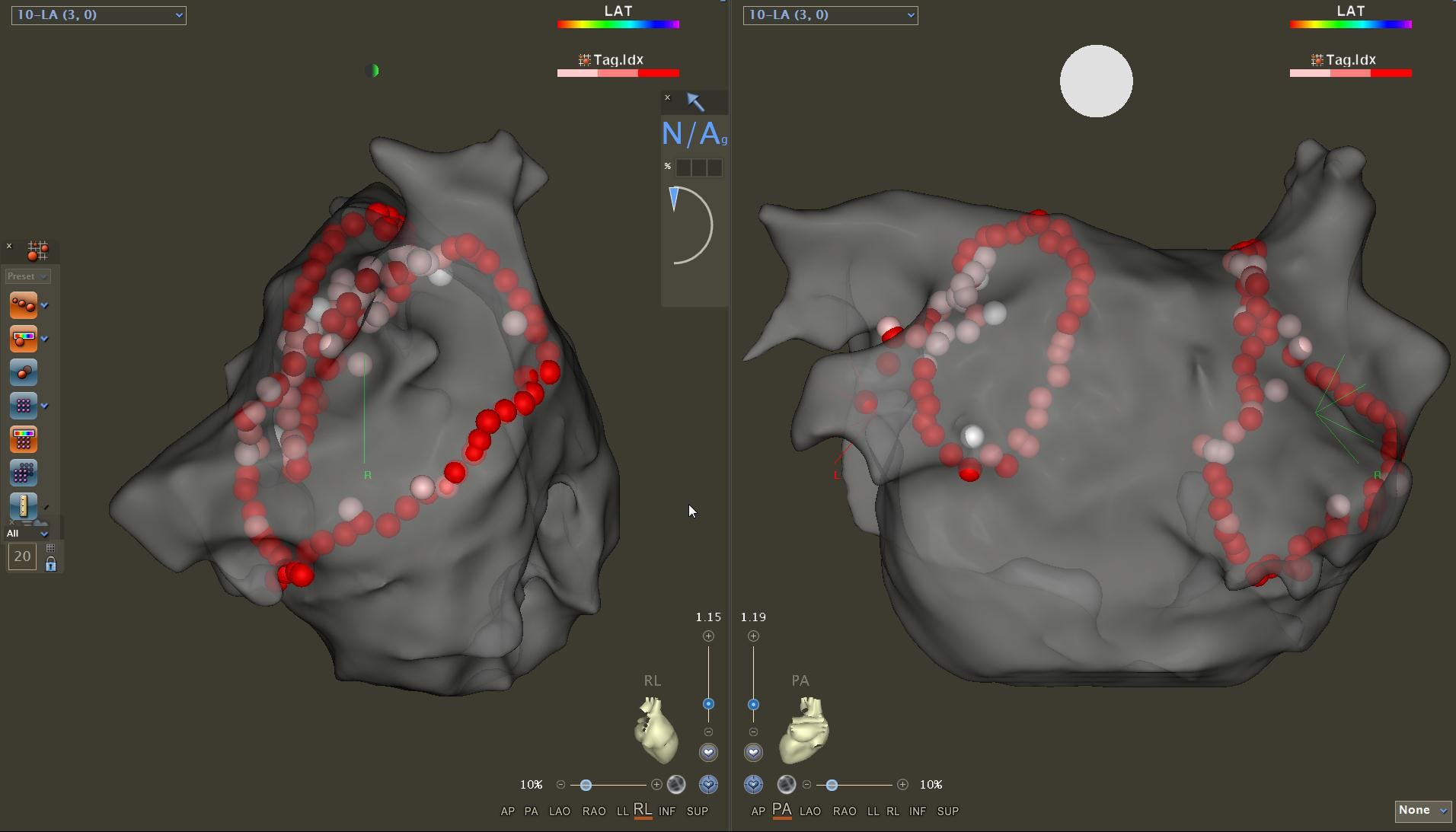Toggle the padlock lock icon

(51, 564)
